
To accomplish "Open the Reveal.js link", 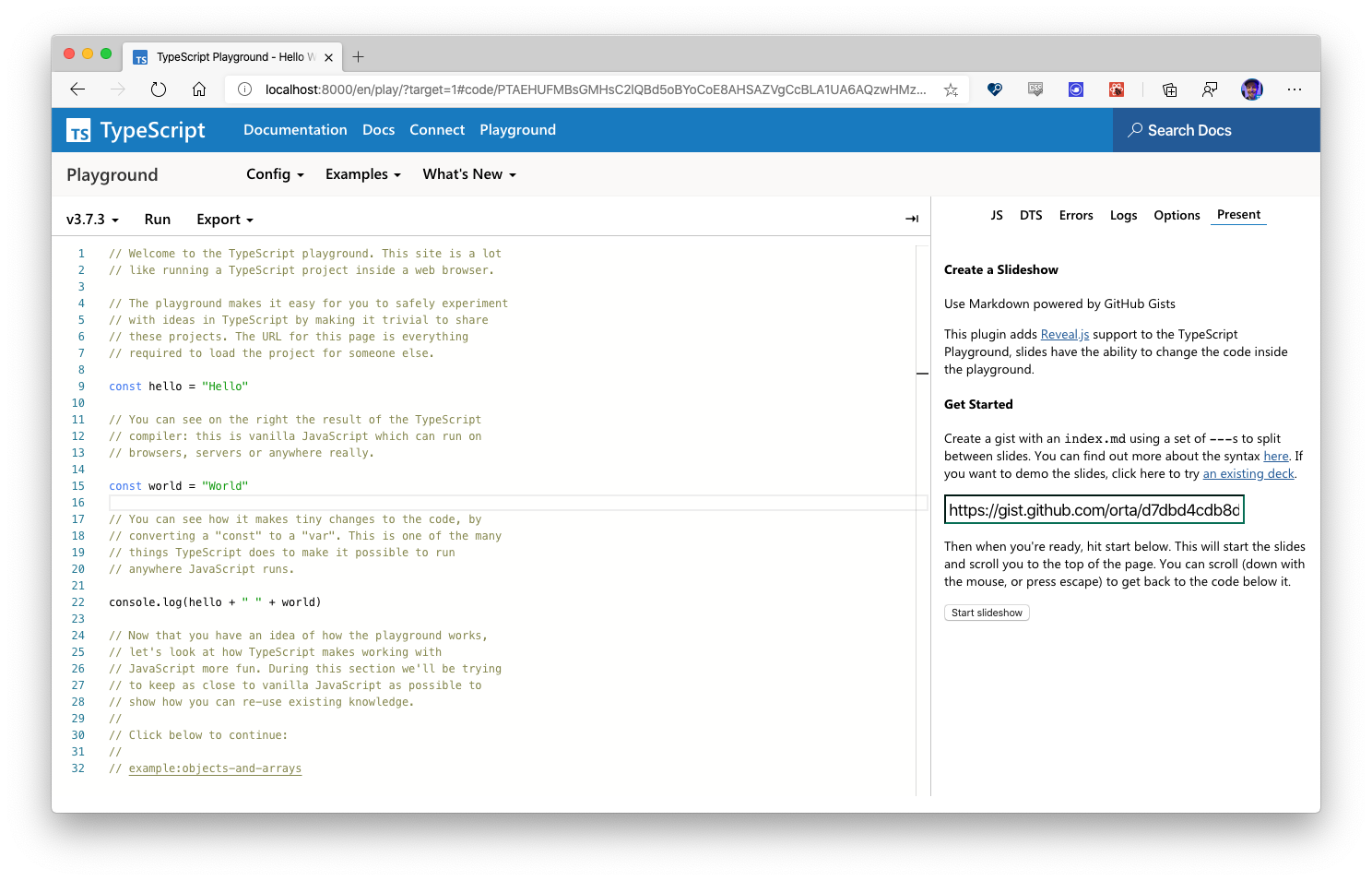I will click(x=1065, y=335).
